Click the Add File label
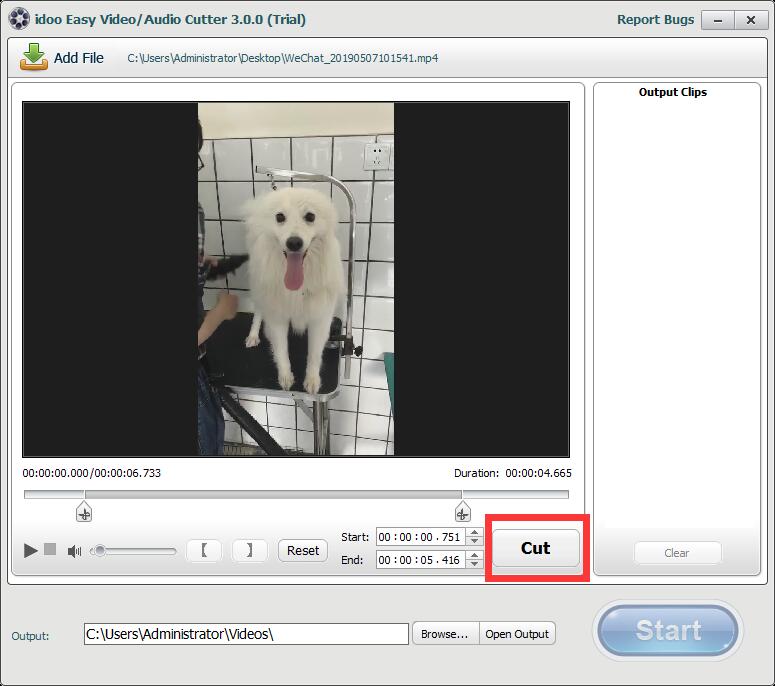The image size is (775, 686). [79, 58]
